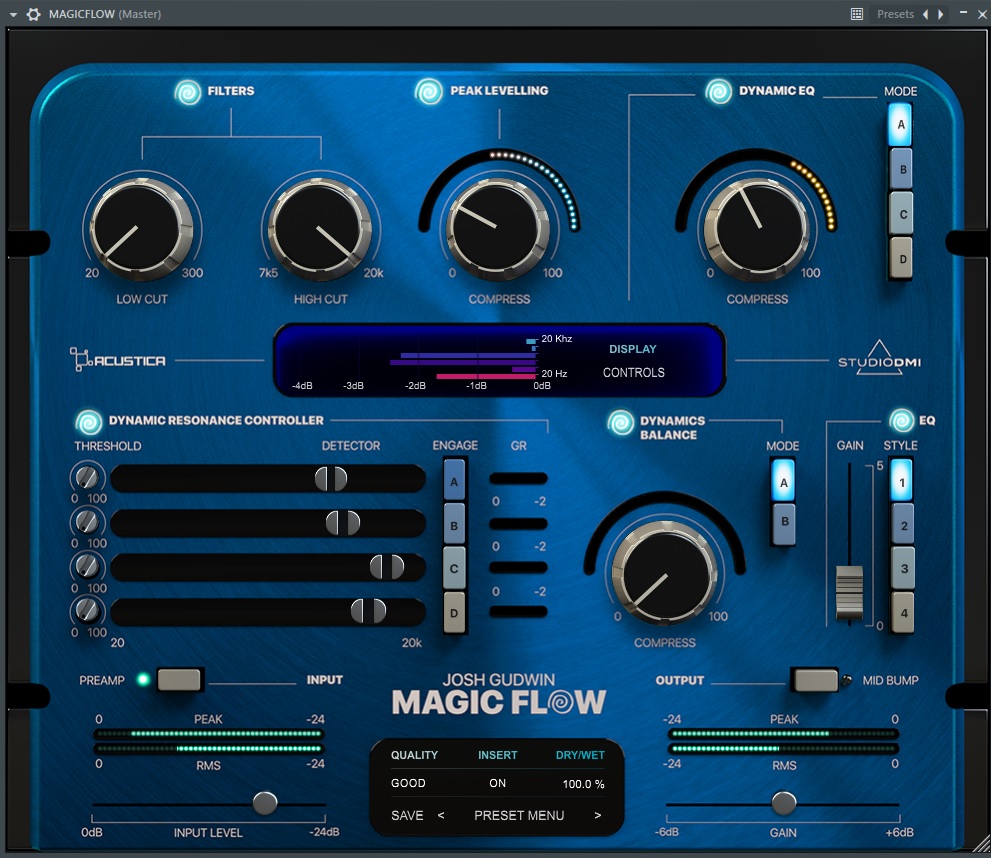Click the High Cut filter knob
The image size is (991, 858).
click(x=320, y=229)
